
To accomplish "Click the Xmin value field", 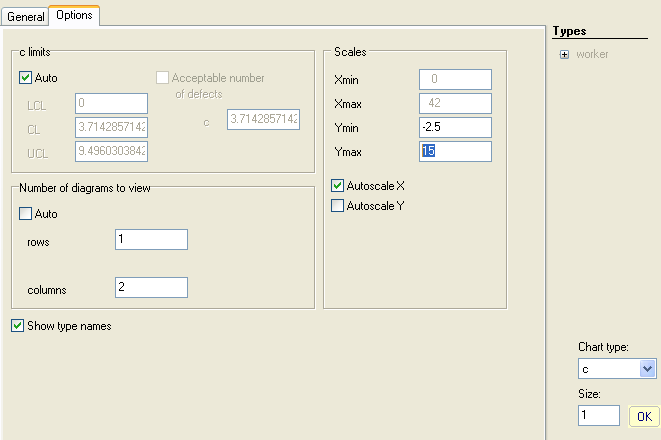I will point(455,79).
